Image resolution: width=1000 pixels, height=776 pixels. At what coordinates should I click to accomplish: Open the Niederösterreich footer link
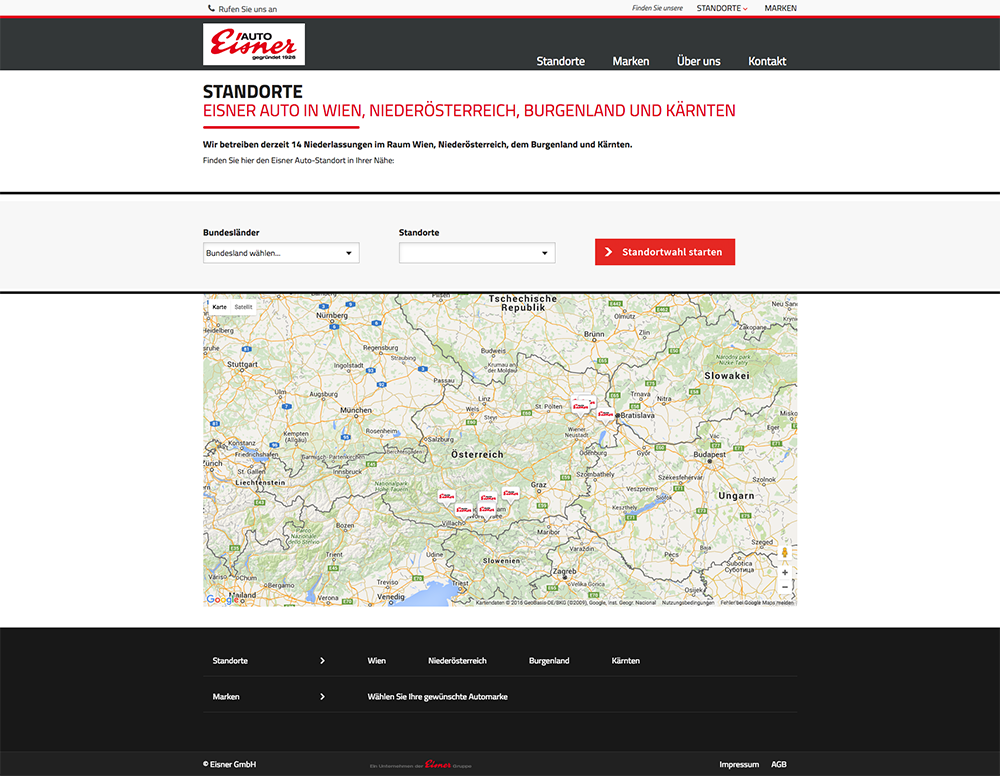(457, 661)
